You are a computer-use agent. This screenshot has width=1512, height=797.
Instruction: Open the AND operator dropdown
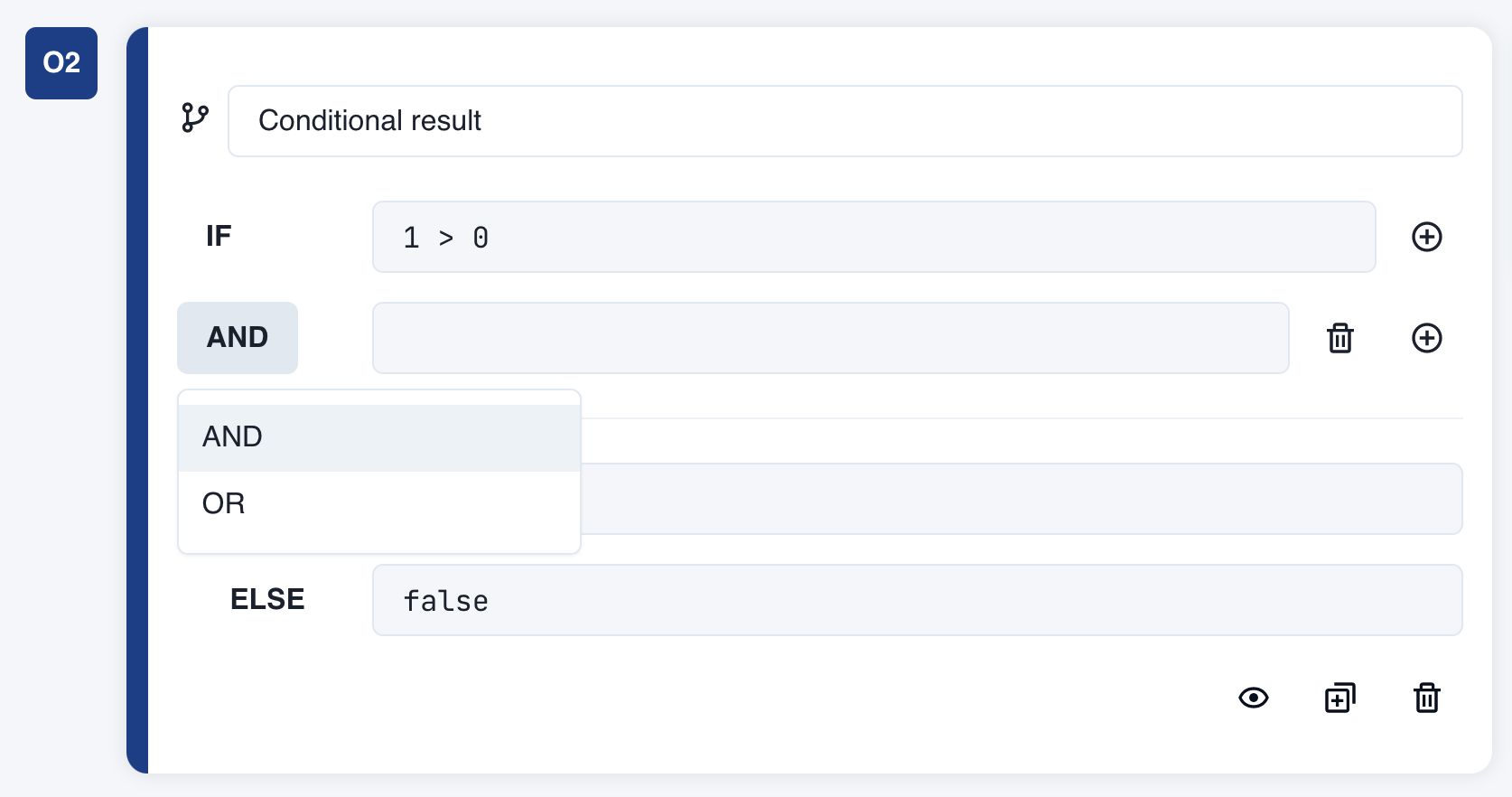click(x=237, y=337)
